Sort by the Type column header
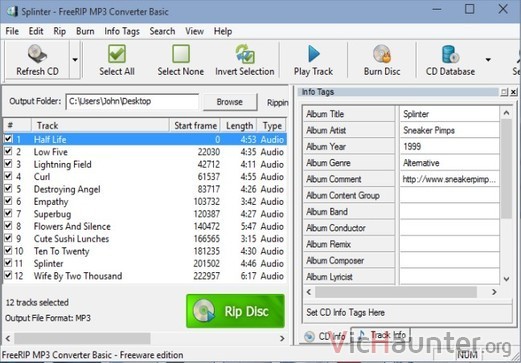521x363 pixels. click(x=272, y=126)
